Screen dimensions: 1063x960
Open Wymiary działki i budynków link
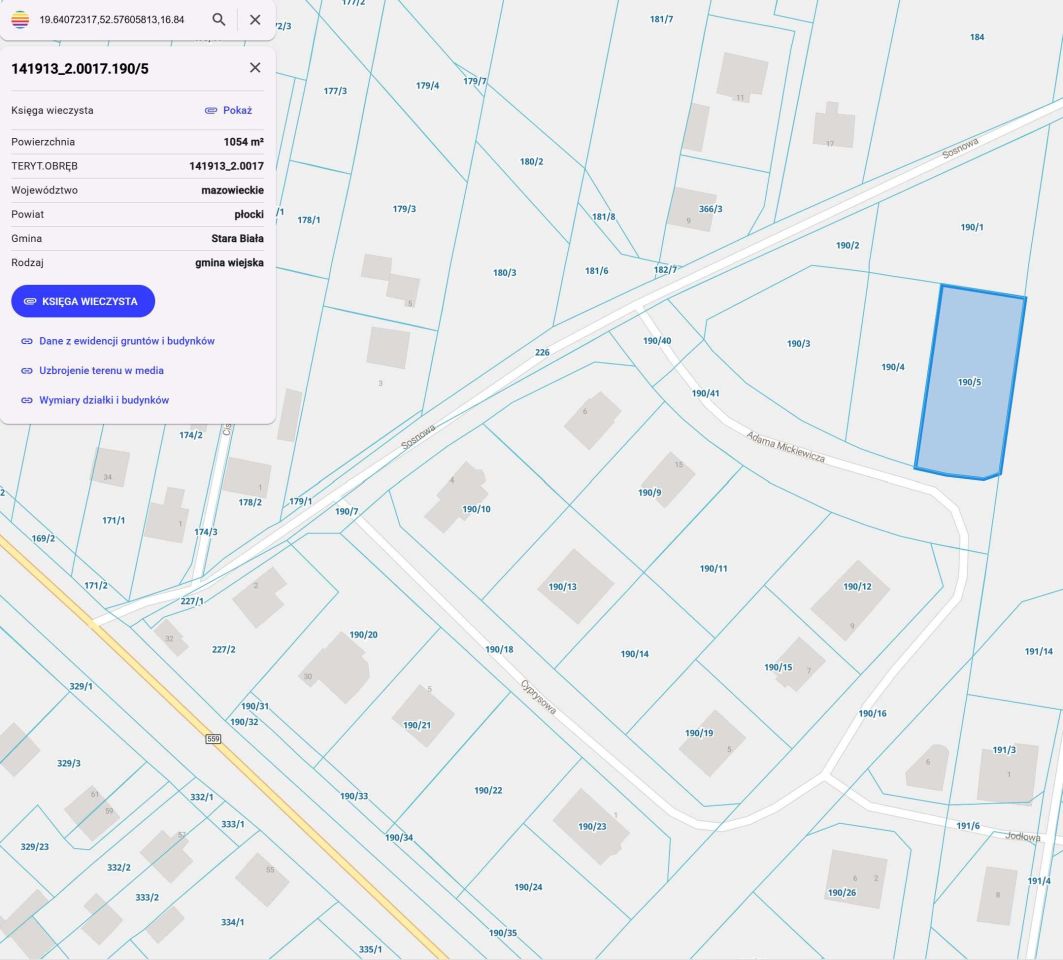coord(104,400)
